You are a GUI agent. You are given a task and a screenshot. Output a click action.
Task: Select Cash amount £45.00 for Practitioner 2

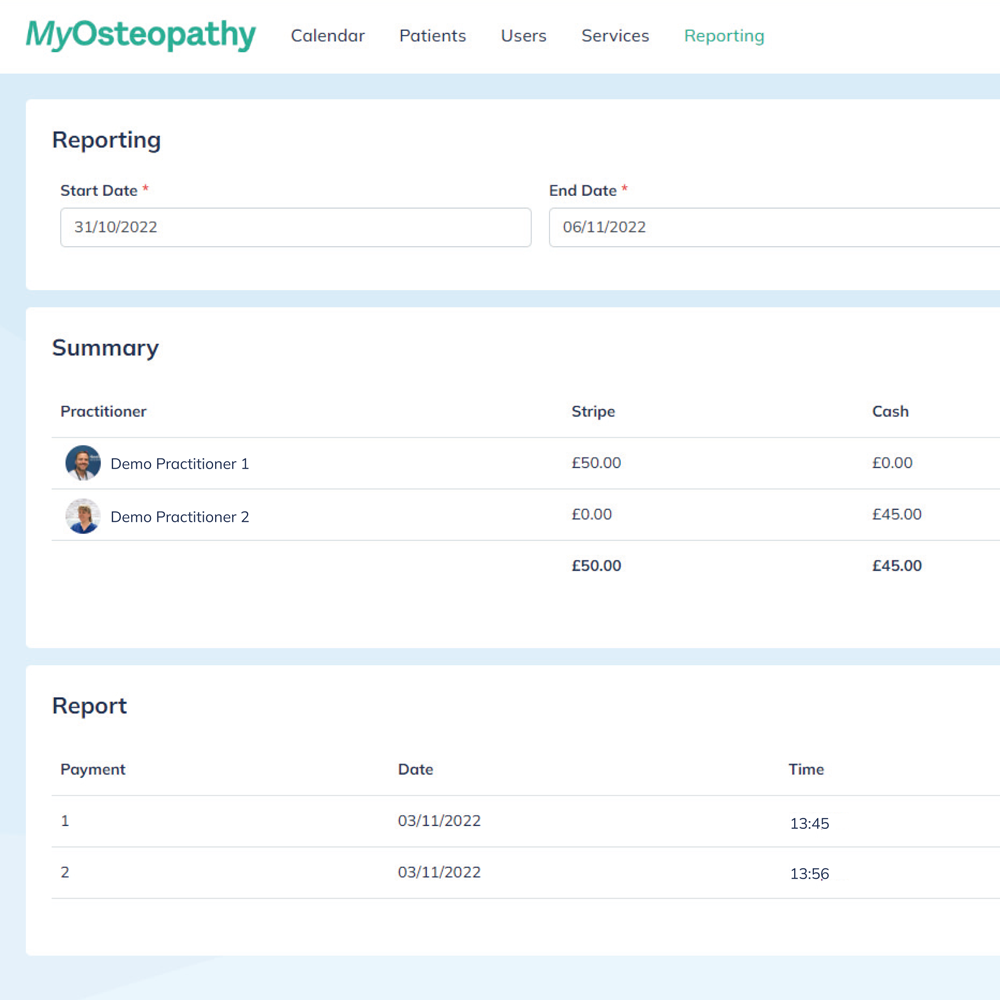coord(897,514)
